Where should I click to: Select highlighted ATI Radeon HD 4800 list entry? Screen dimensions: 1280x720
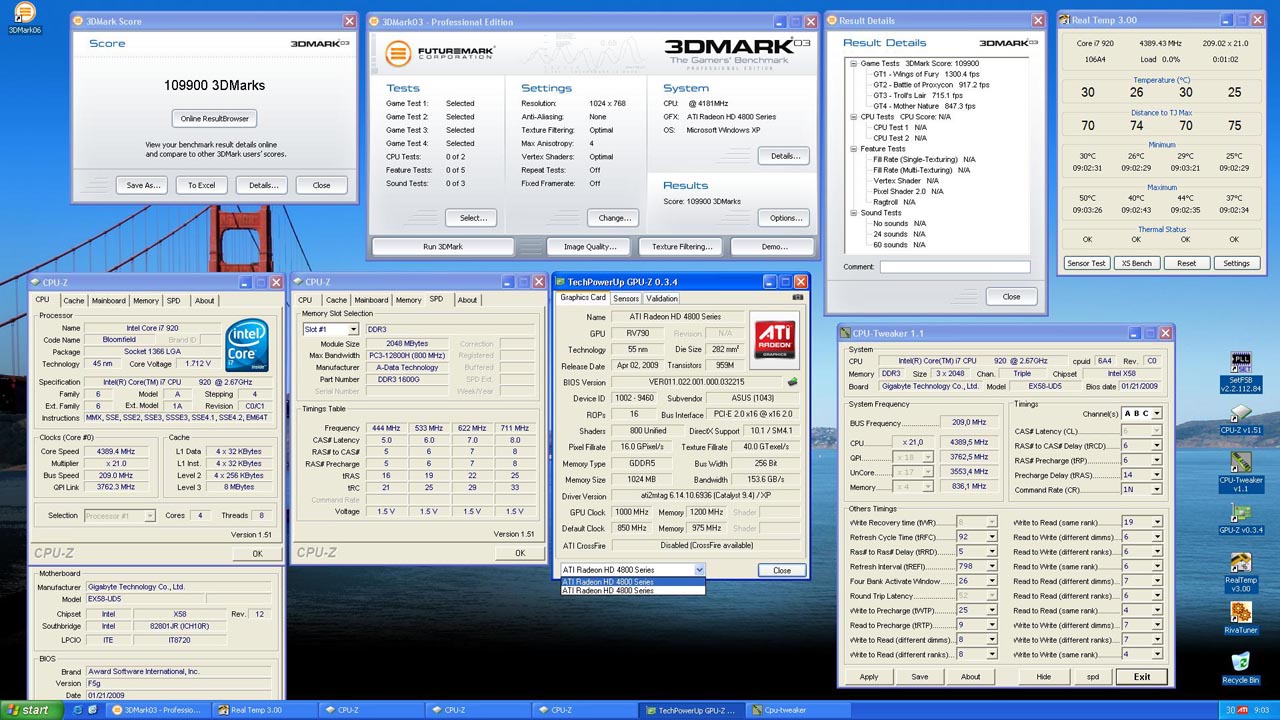(632, 581)
